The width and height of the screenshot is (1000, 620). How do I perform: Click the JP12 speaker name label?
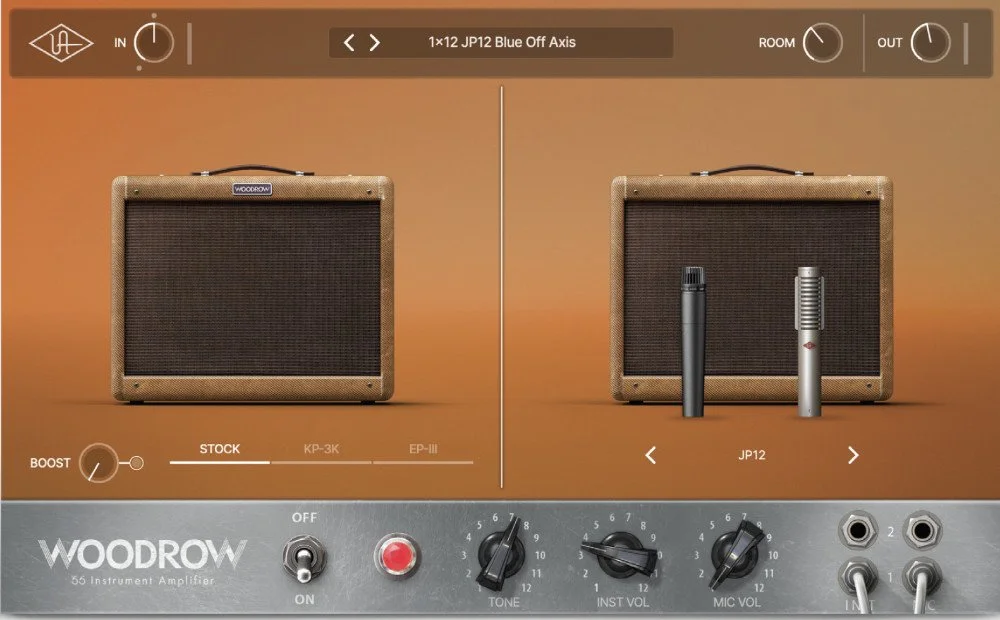[x=752, y=455]
